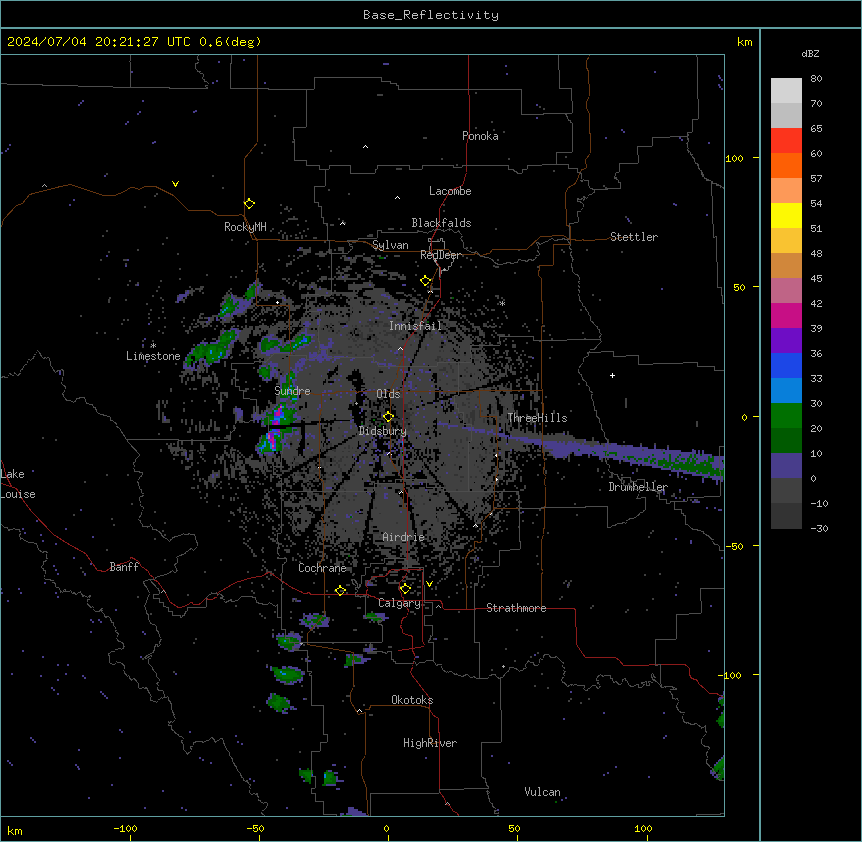Click the green echo cell northeast of Limestone

click(212, 348)
